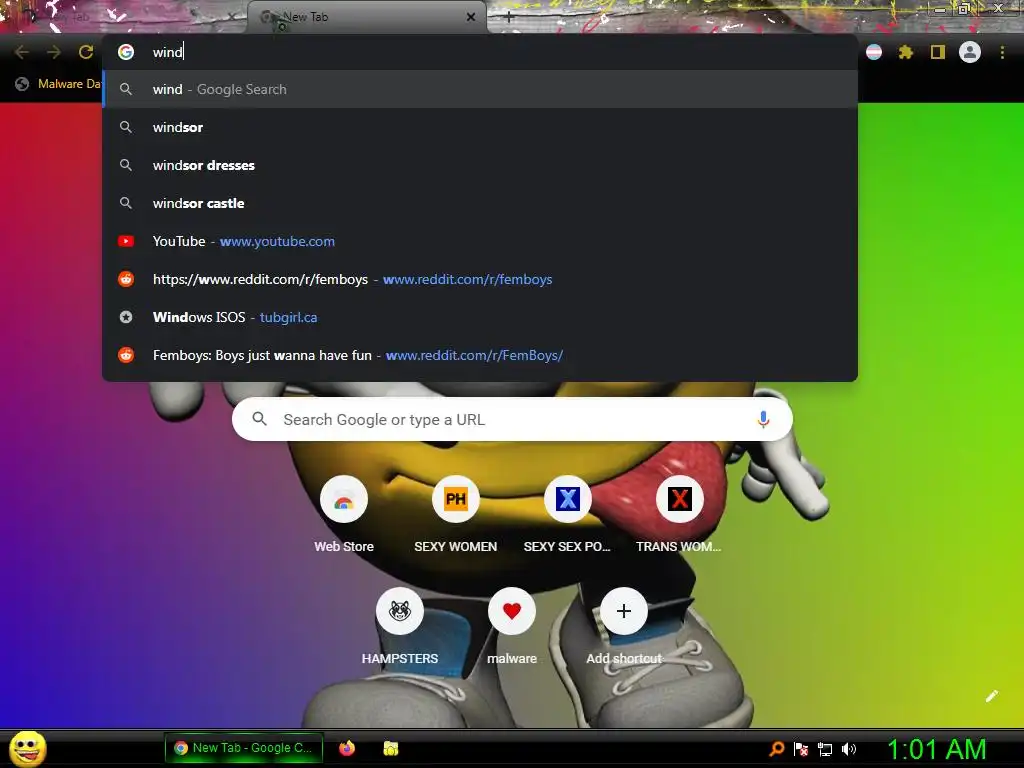The height and width of the screenshot is (768, 1024).
Task: Open the smiley Start button
Action: [x=27, y=748]
